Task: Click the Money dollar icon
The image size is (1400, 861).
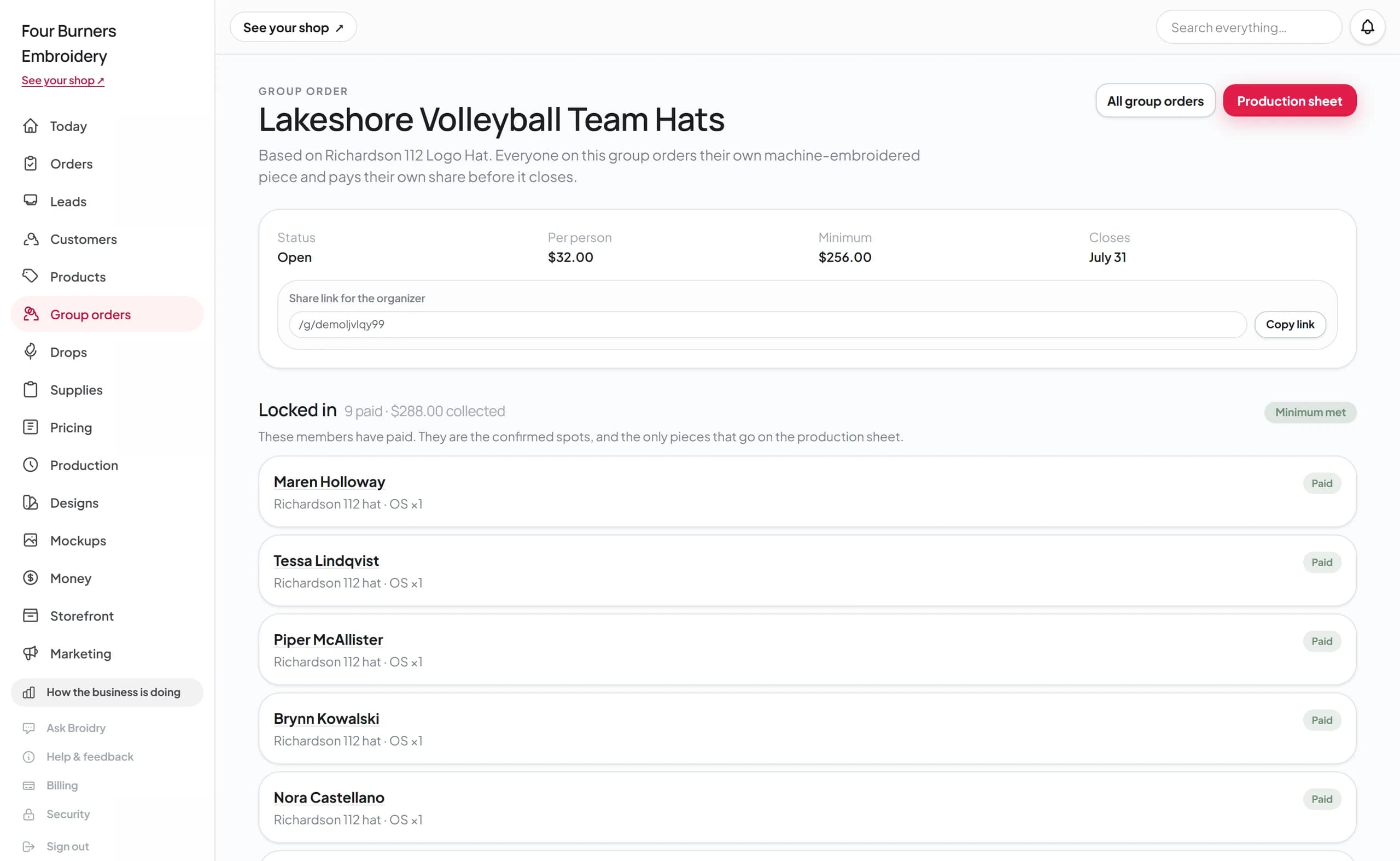Action: (x=30, y=577)
